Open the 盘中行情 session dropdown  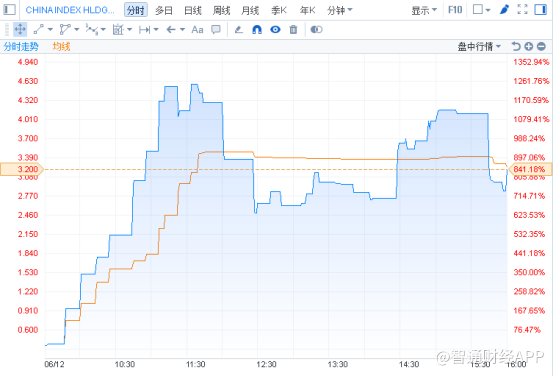click(x=479, y=46)
